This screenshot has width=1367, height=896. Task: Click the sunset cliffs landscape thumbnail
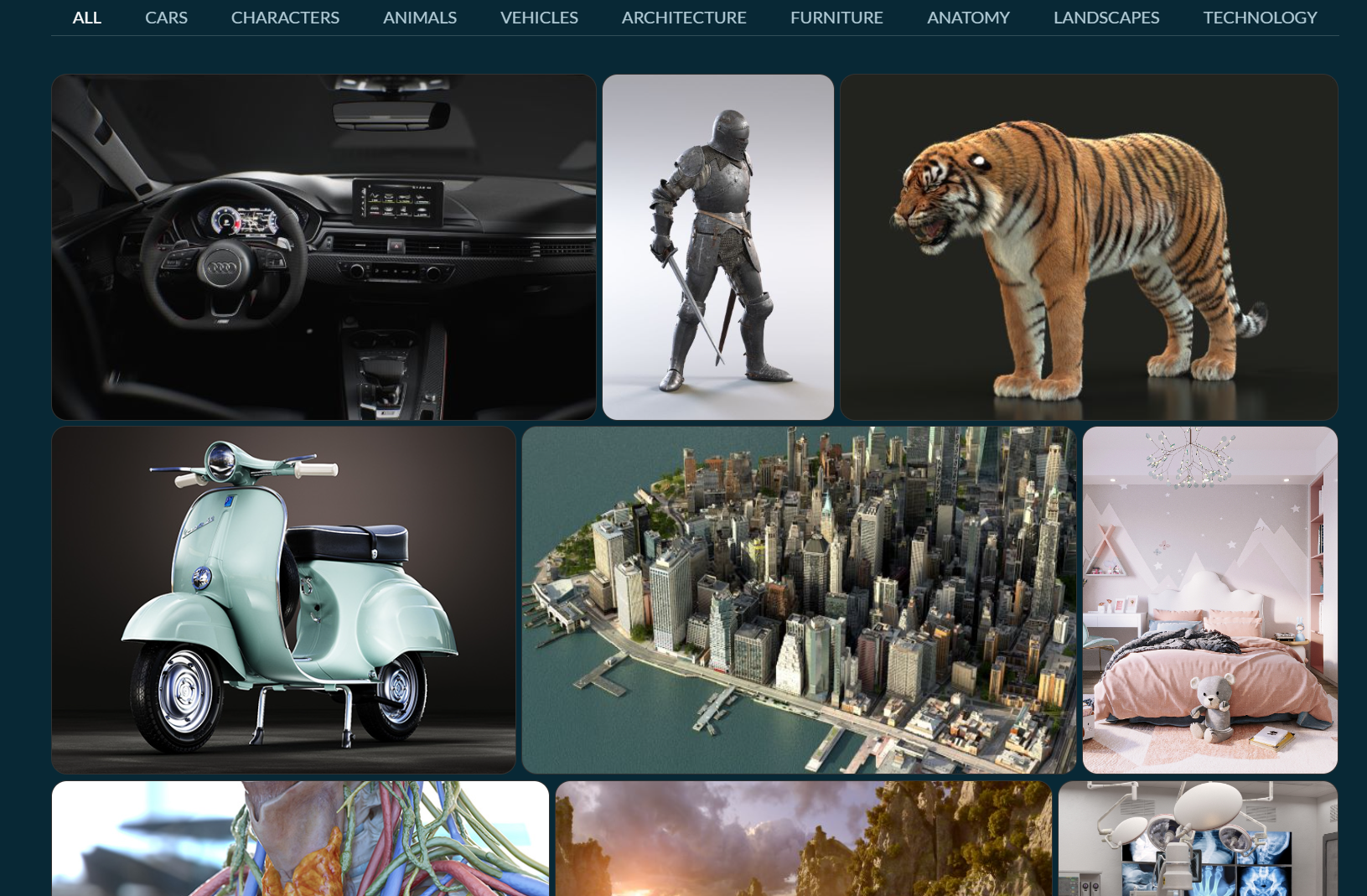[803, 838]
